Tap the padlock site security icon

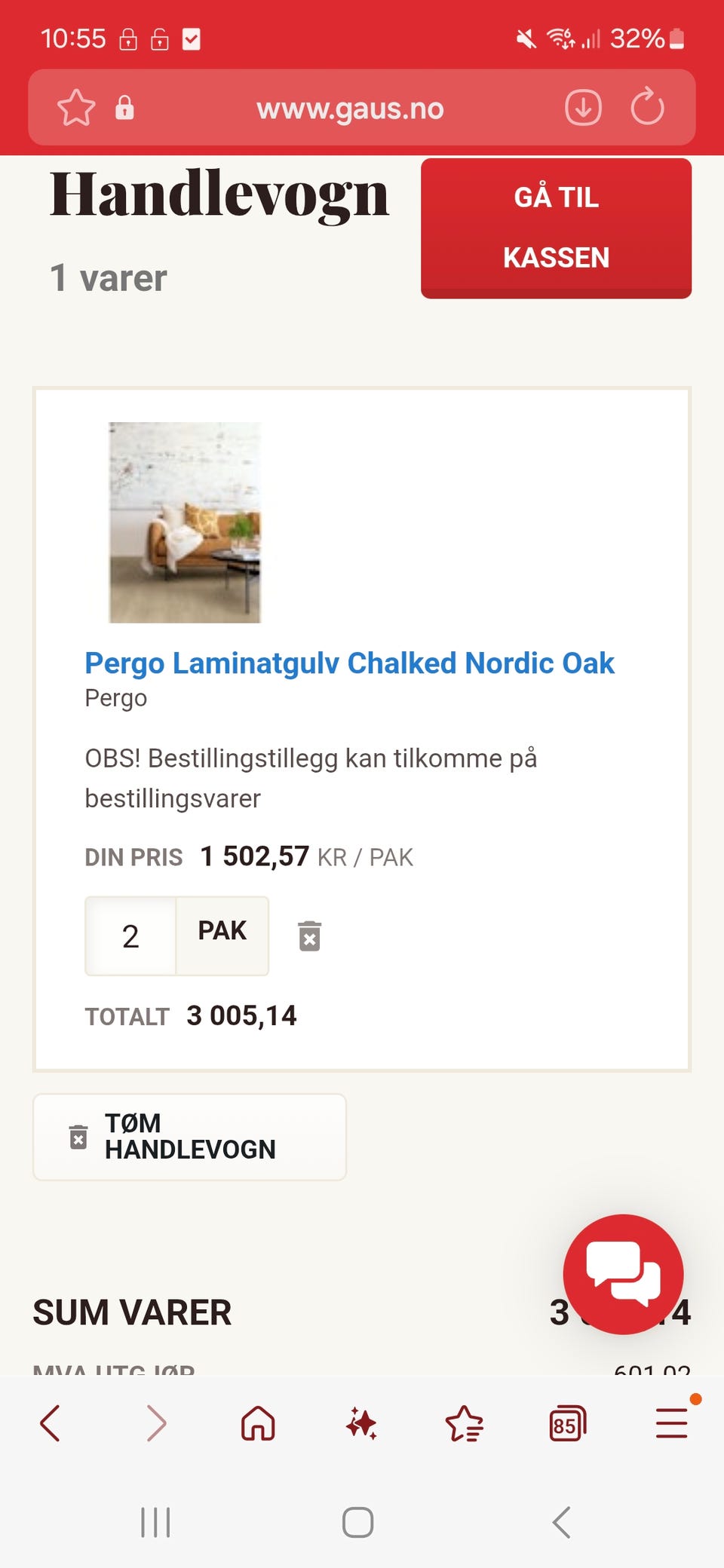pyautogui.click(x=124, y=108)
